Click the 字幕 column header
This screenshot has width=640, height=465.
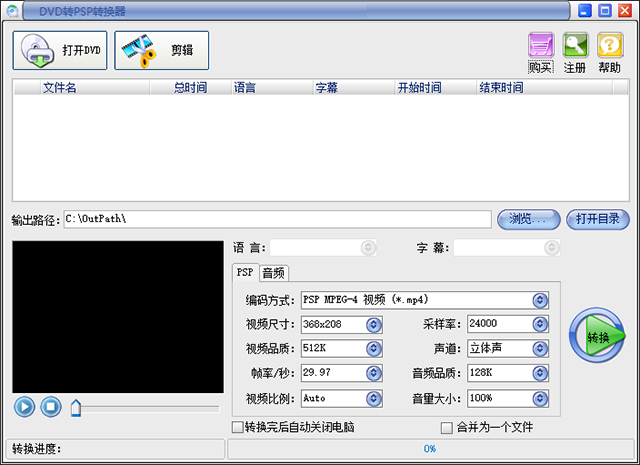pos(354,87)
